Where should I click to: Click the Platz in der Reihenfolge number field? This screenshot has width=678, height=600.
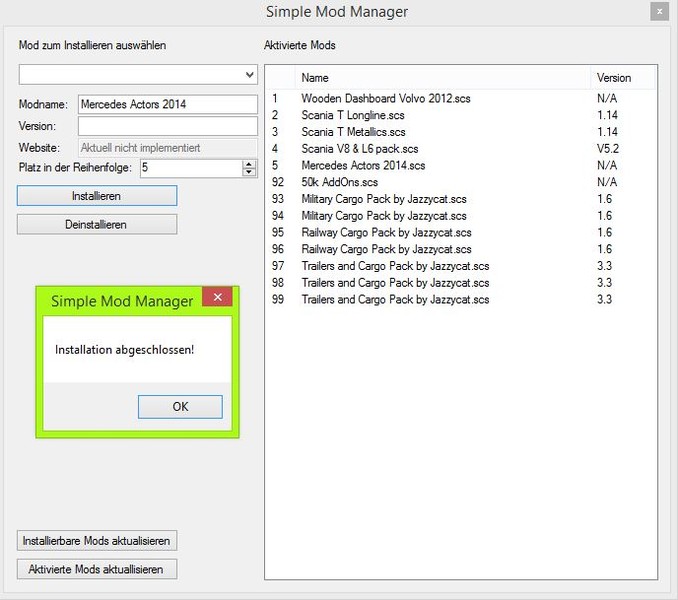click(x=191, y=168)
